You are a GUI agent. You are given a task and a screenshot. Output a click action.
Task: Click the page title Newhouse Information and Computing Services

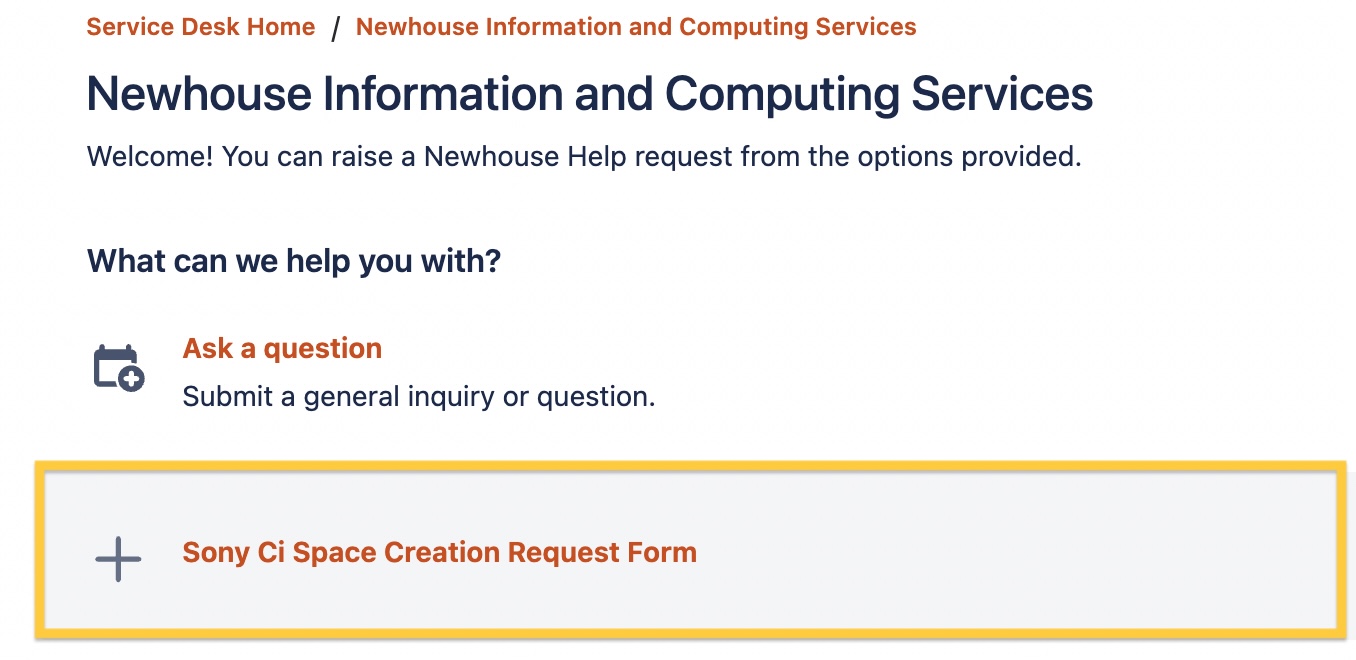[590, 94]
